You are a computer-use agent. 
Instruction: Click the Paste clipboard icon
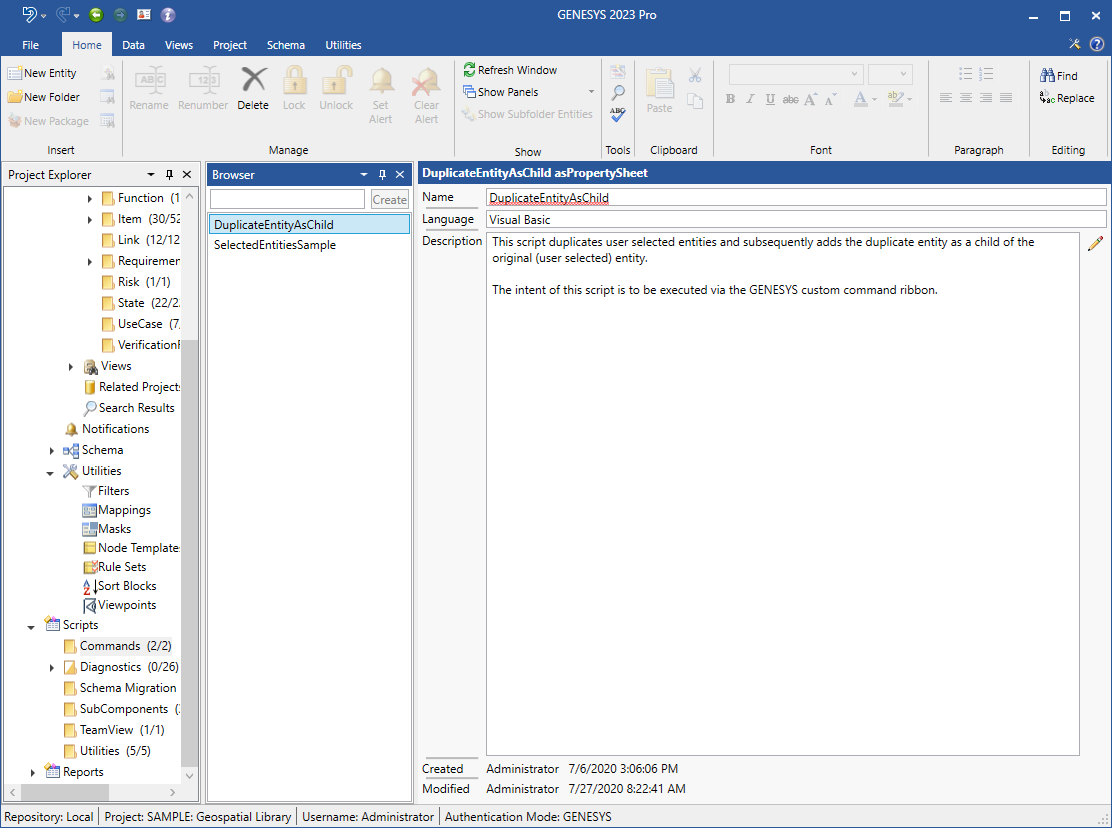pyautogui.click(x=660, y=84)
